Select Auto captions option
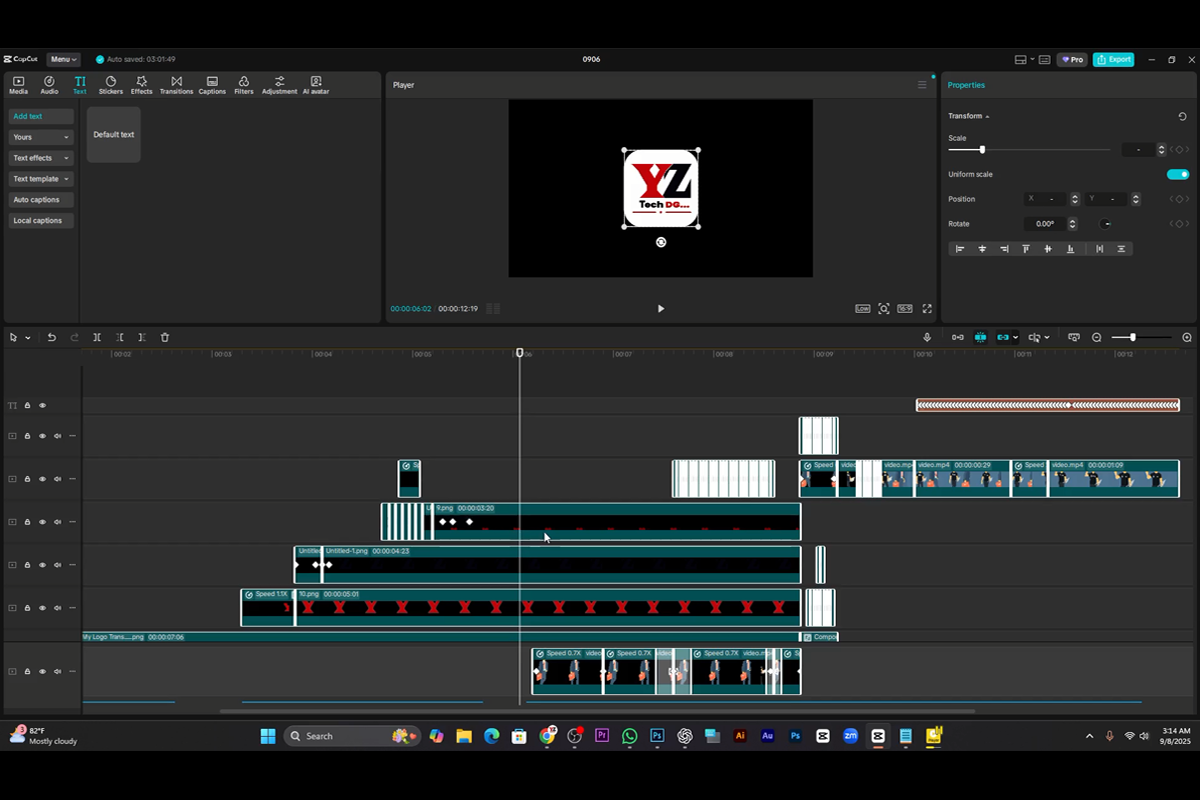Screen dimensions: 1200x800 point(41,200)
